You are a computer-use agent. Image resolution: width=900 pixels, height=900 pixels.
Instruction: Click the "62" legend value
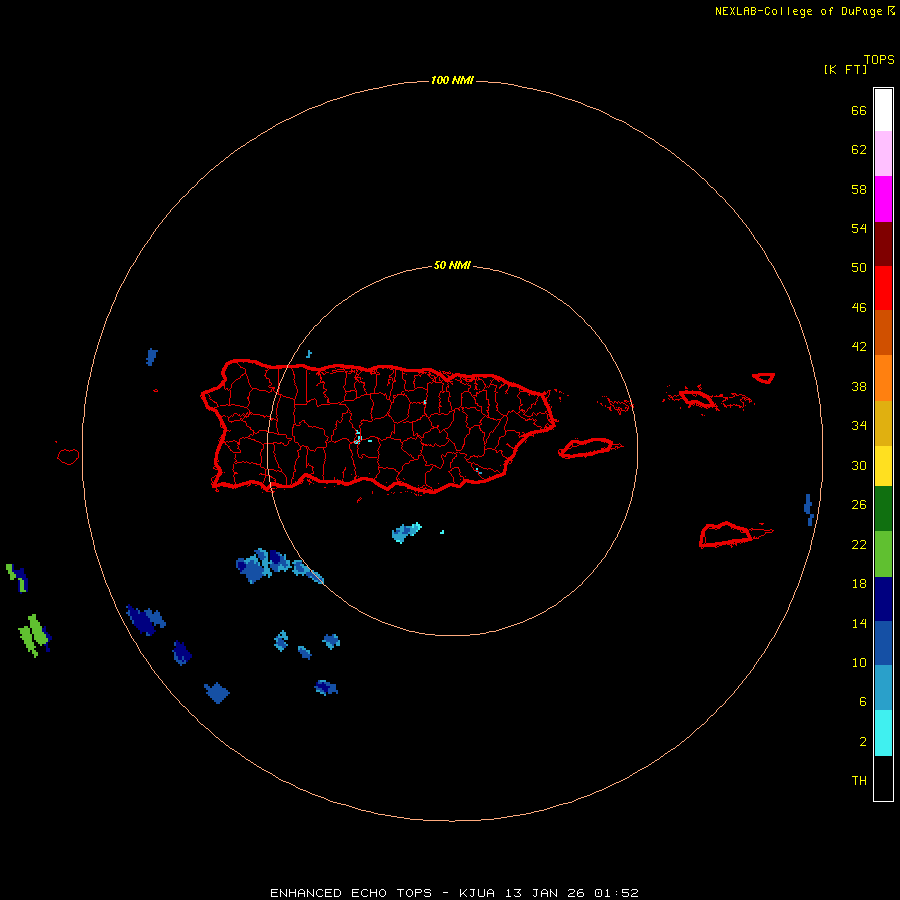[859, 150]
